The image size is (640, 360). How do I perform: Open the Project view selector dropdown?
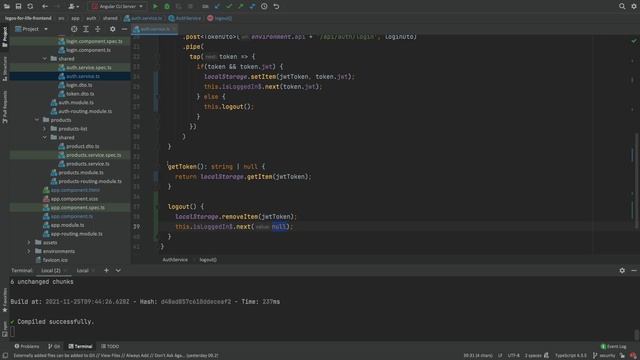[x=32, y=29]
